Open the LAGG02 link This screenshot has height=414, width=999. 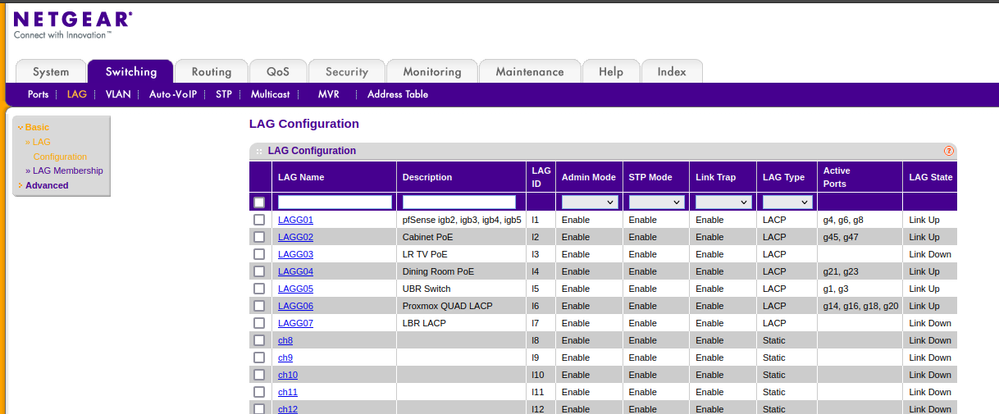(296, 237)
